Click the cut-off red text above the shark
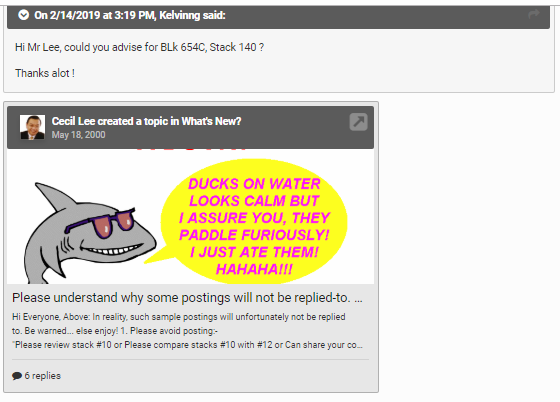The width and height of the screenshot is (560, 402). click(x=191, y=150)
